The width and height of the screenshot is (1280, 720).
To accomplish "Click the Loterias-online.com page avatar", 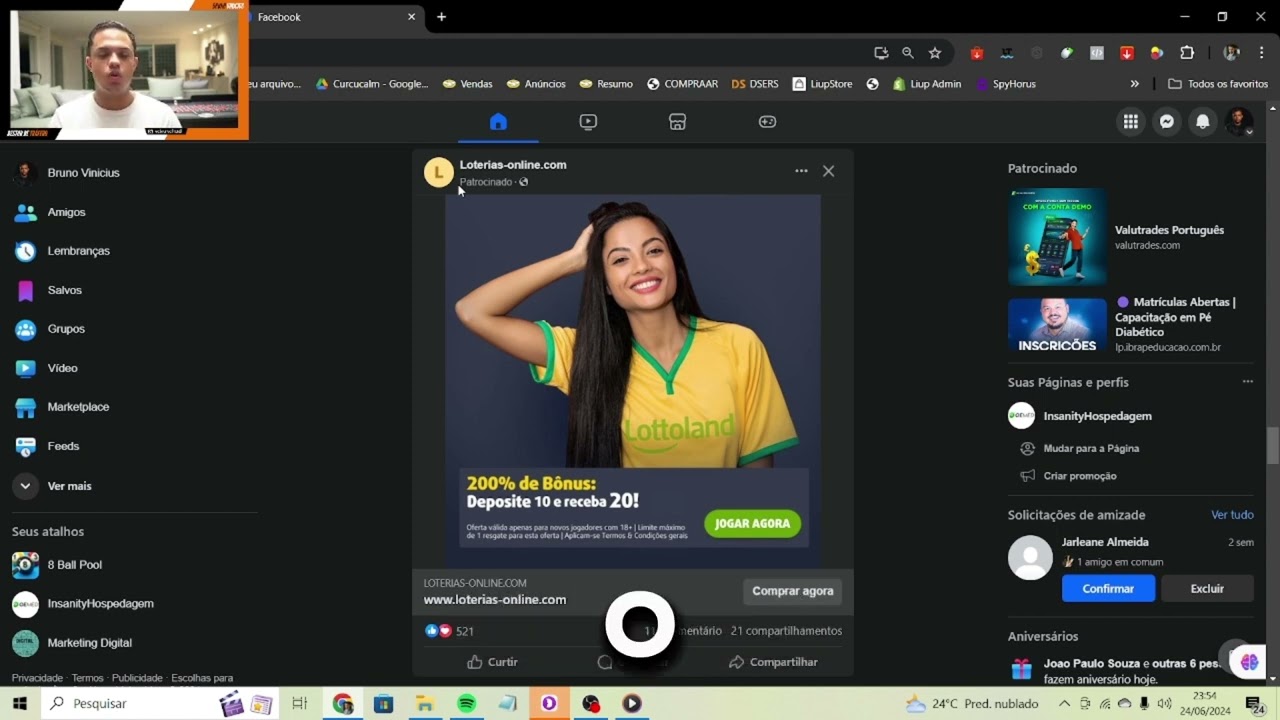I will point(438,172).
